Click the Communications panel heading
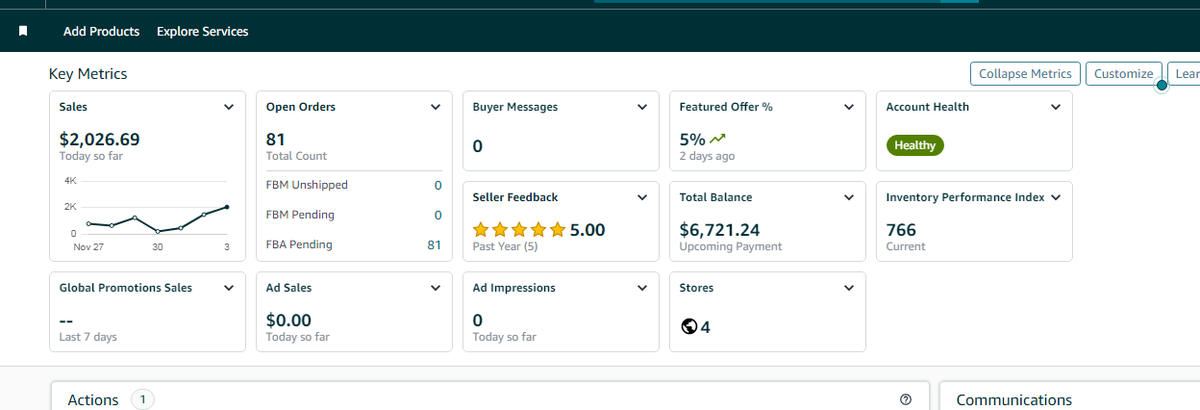1200x410 pixels. coord(1014,400)
